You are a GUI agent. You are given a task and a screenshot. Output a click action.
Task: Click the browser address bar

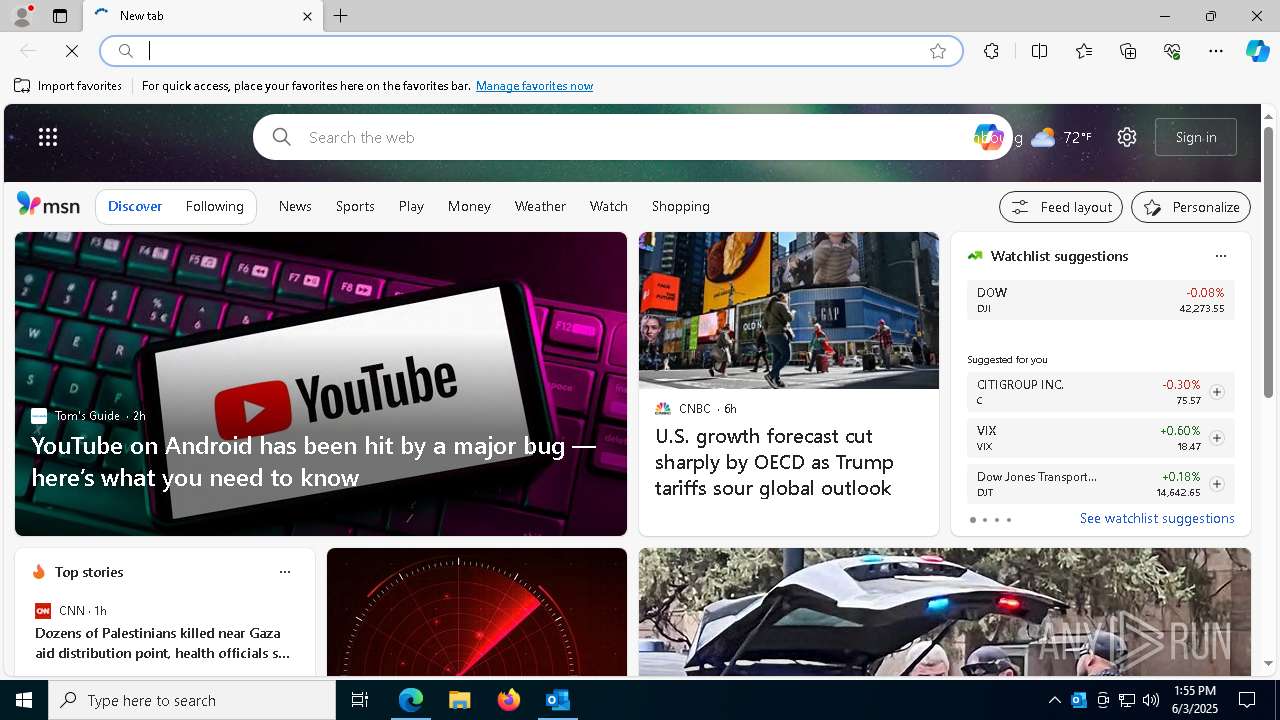pyautogui.click(x=530, y=51)
